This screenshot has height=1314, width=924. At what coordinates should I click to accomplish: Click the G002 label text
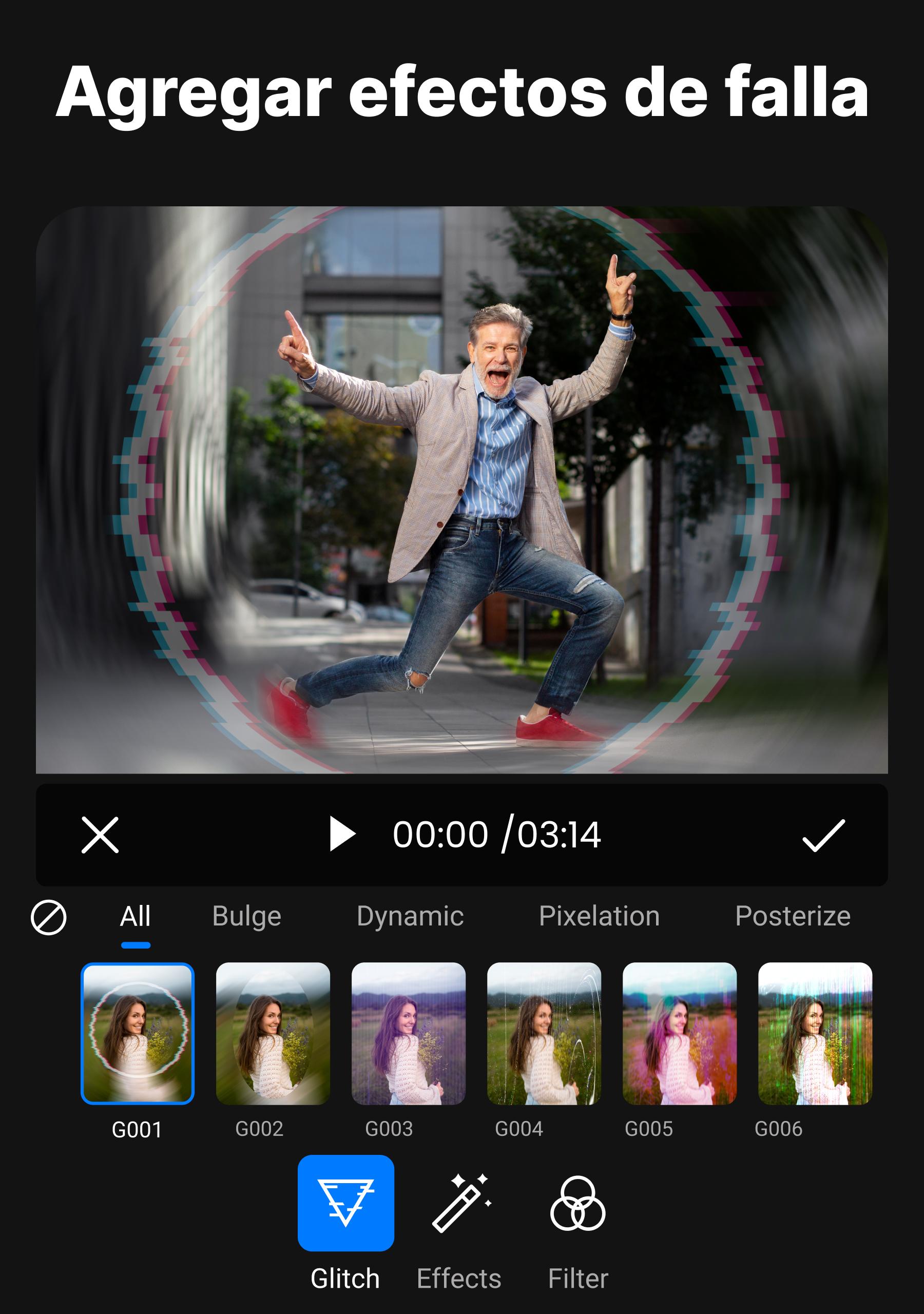[x=259, y=1130]
